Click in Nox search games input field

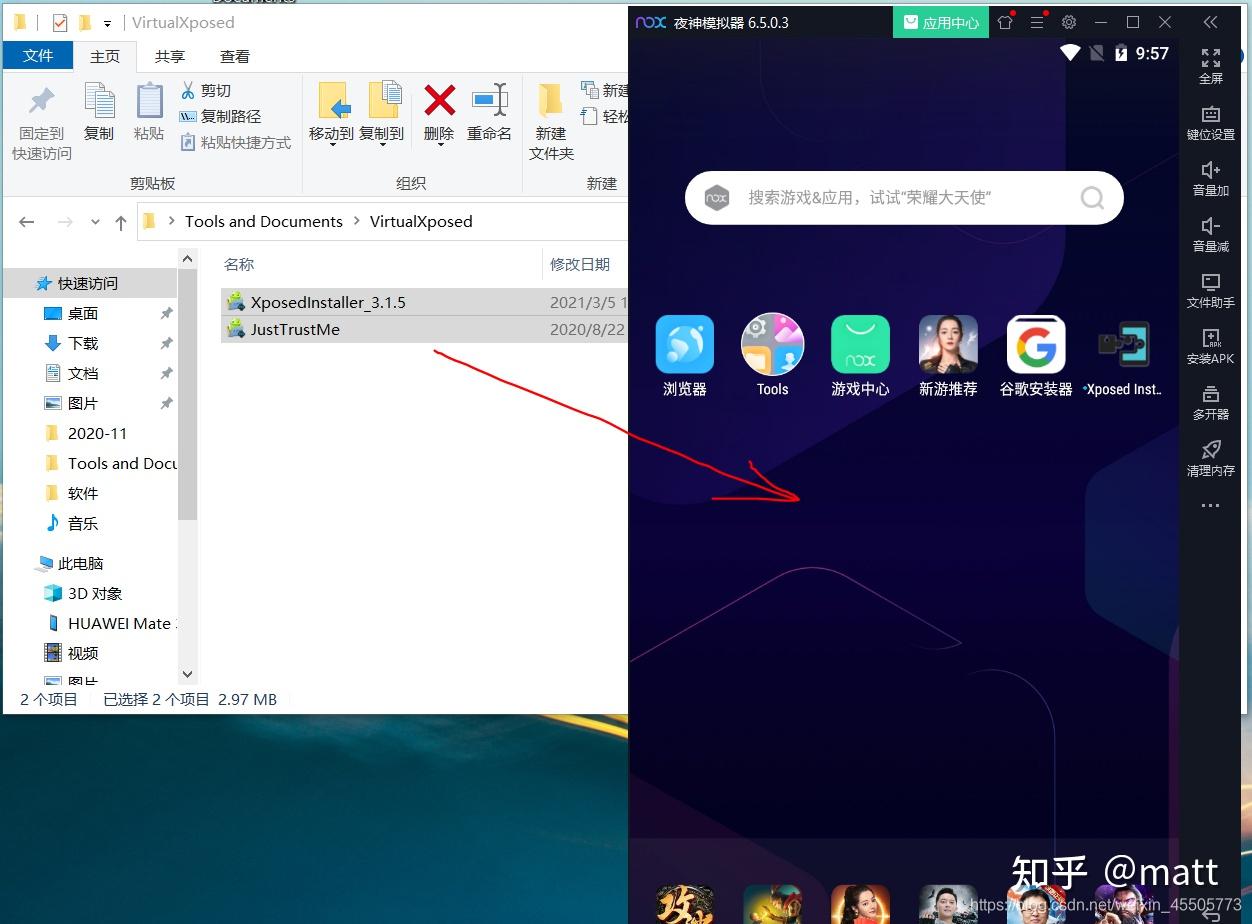(x=905, y=197)
